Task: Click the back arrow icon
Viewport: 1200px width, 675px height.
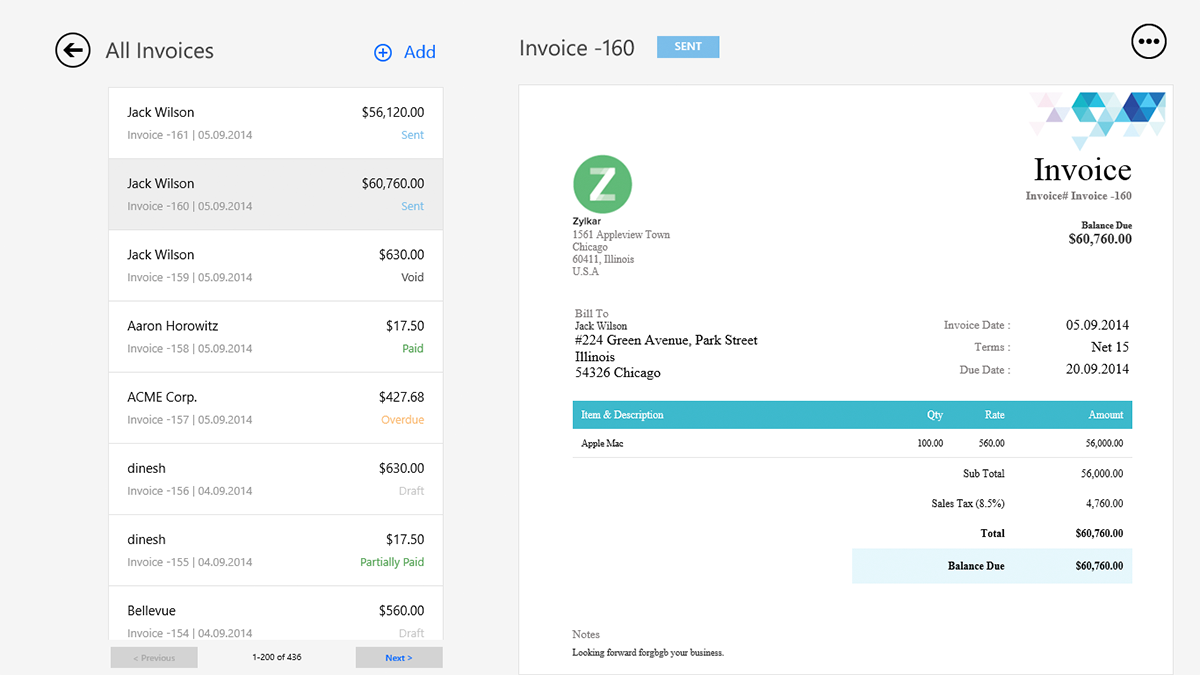Action: 73,50
